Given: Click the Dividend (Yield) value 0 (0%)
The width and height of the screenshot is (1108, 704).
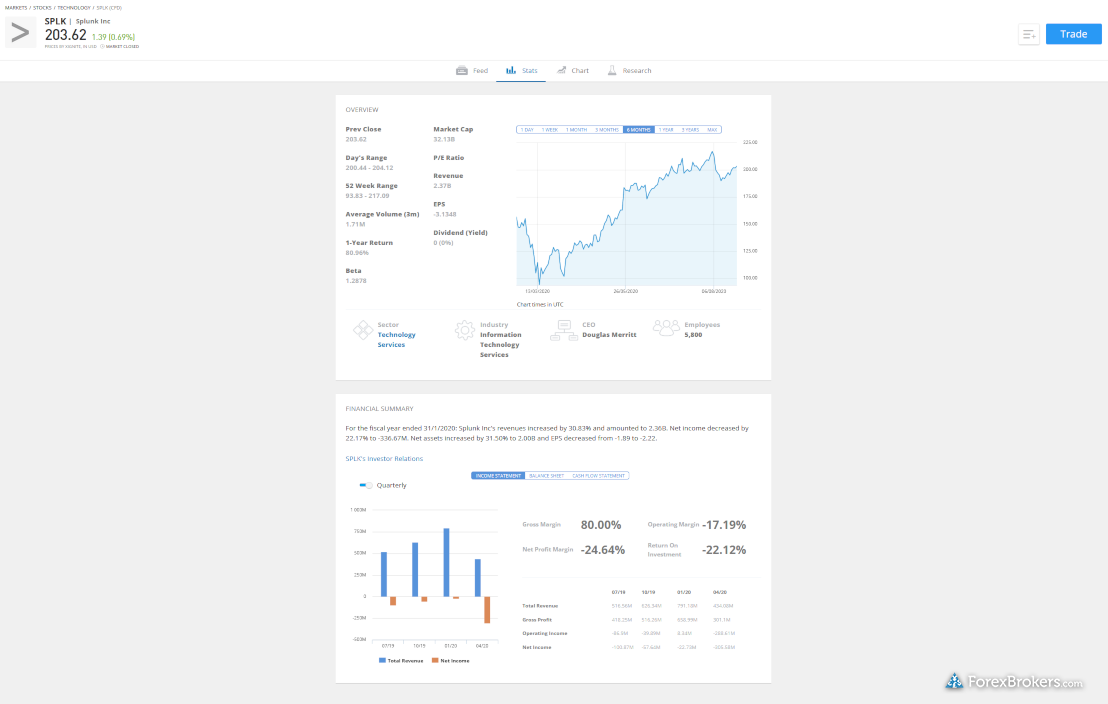Looking at the screenshot, I should pyautogui.click(x=443, y=242).
